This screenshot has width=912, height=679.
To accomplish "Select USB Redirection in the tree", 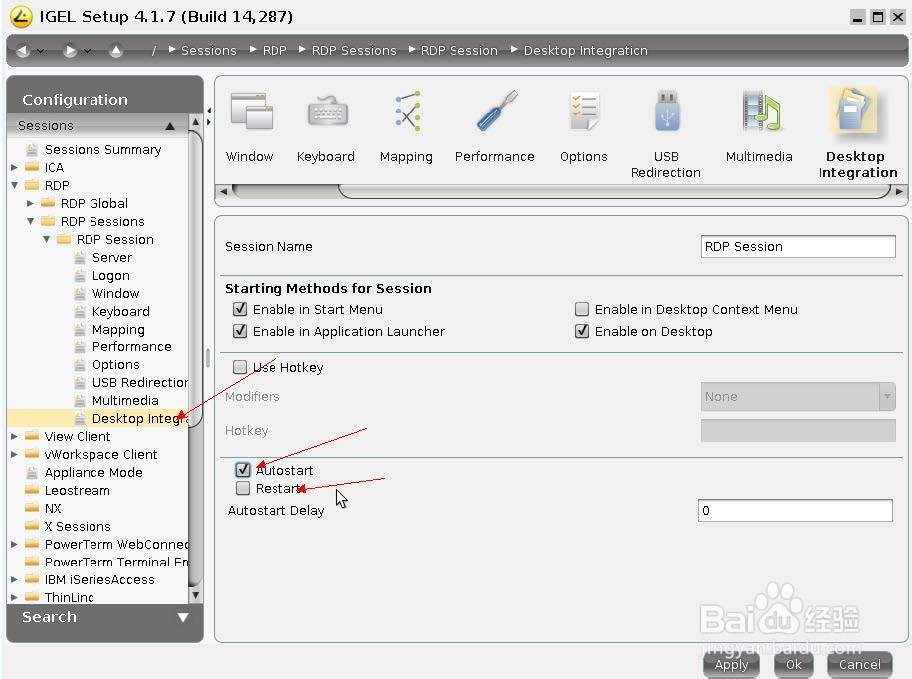I will coord(140,382).
